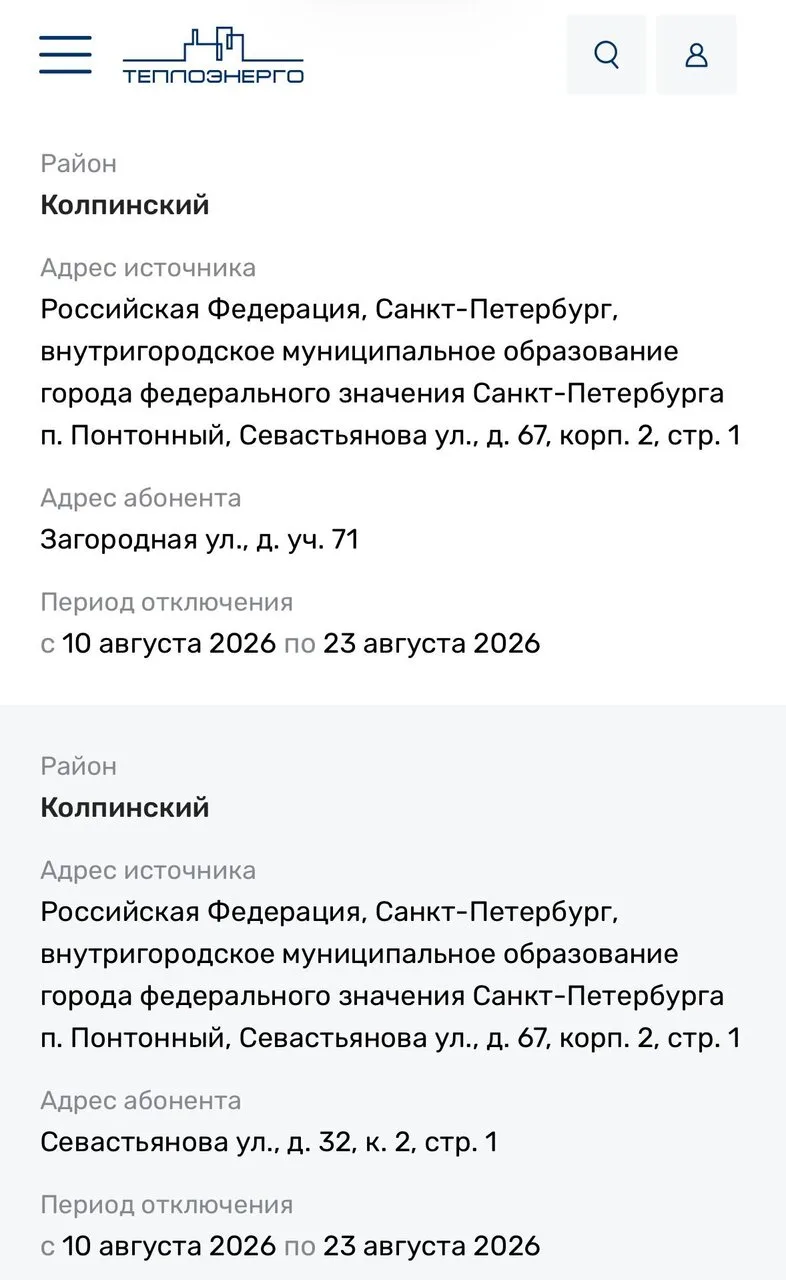Screen dimensions: 786x1280
Task: Open the hamburger navigation menu
Action: pos(66,55)
